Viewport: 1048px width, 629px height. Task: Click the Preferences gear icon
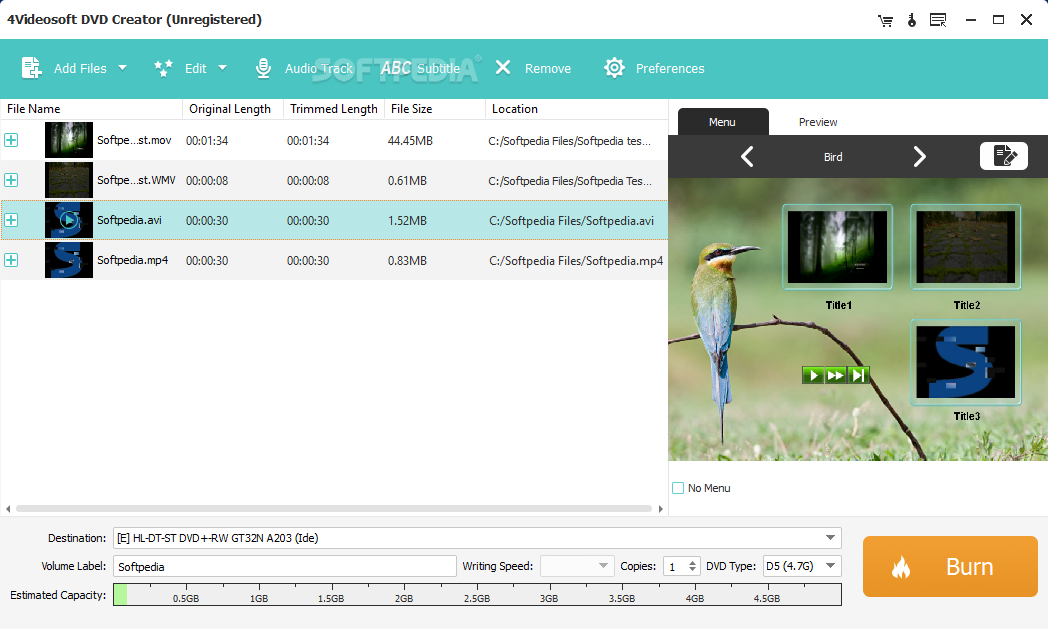coord(614,68)
